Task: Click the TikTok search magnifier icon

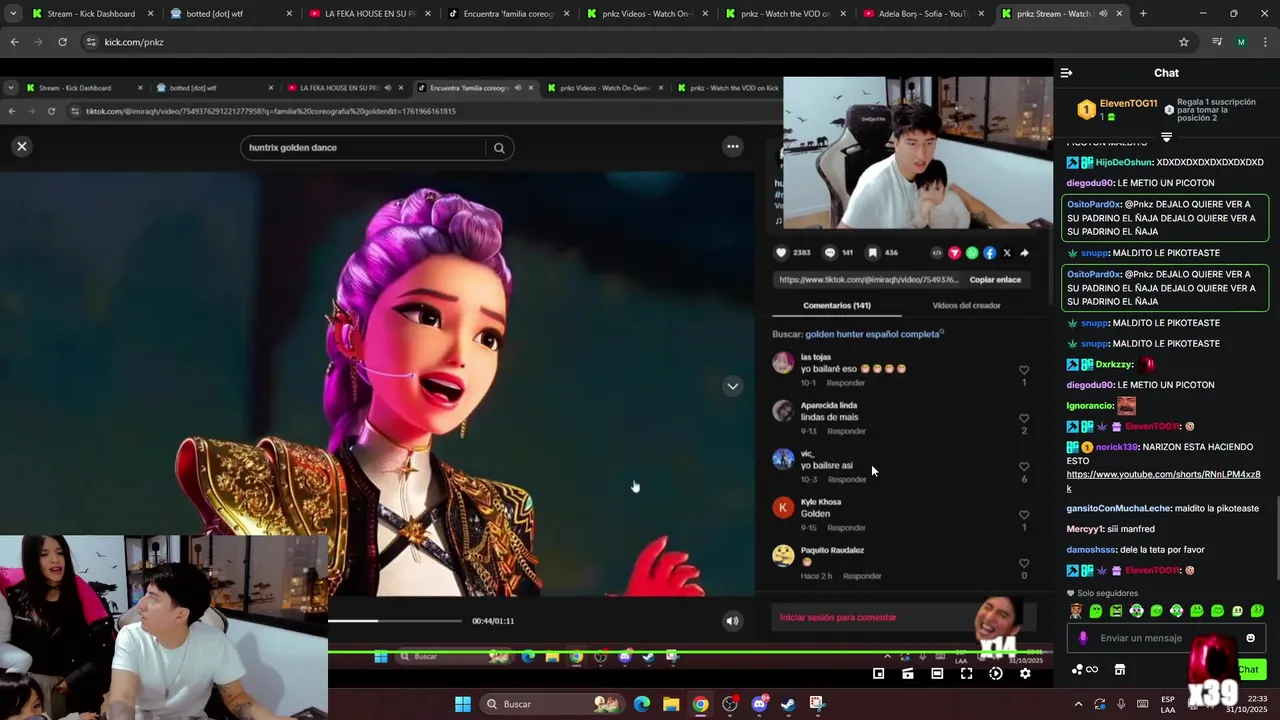Action: 499,148
